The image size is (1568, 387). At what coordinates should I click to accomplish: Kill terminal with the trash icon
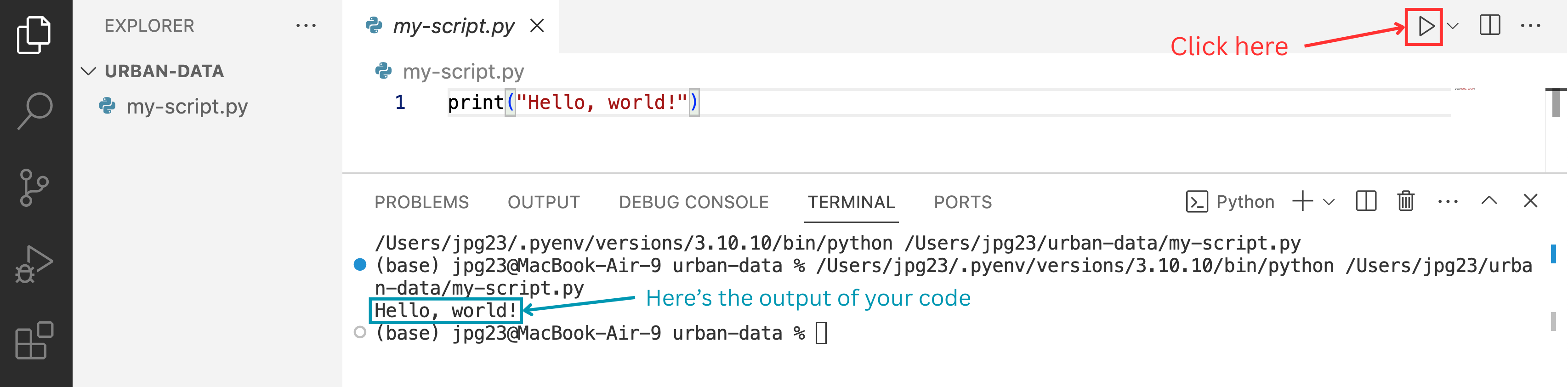point(1405,201)
